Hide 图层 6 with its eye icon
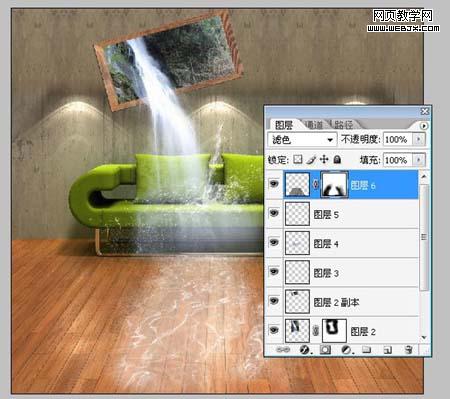450x399 pixels. (274, 184)
